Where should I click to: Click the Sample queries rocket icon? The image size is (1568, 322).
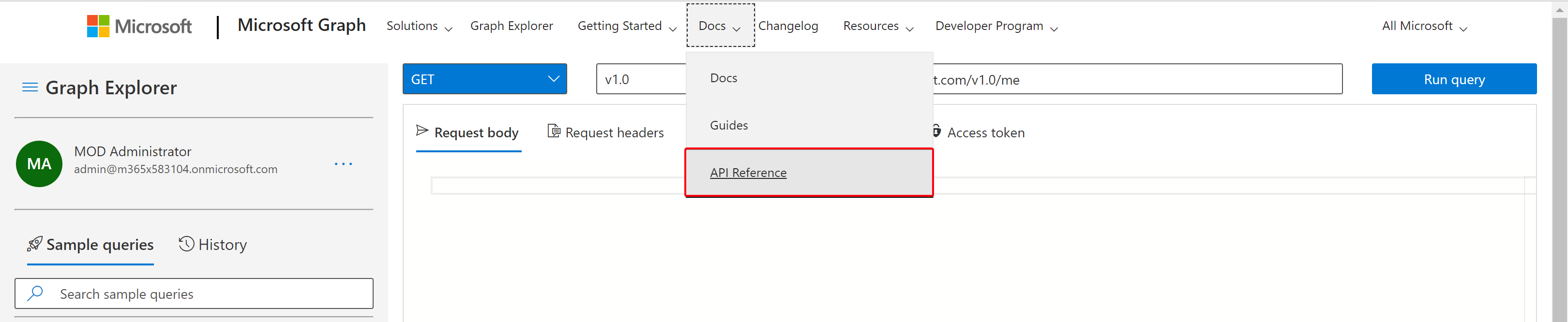(x=35, y=244)
